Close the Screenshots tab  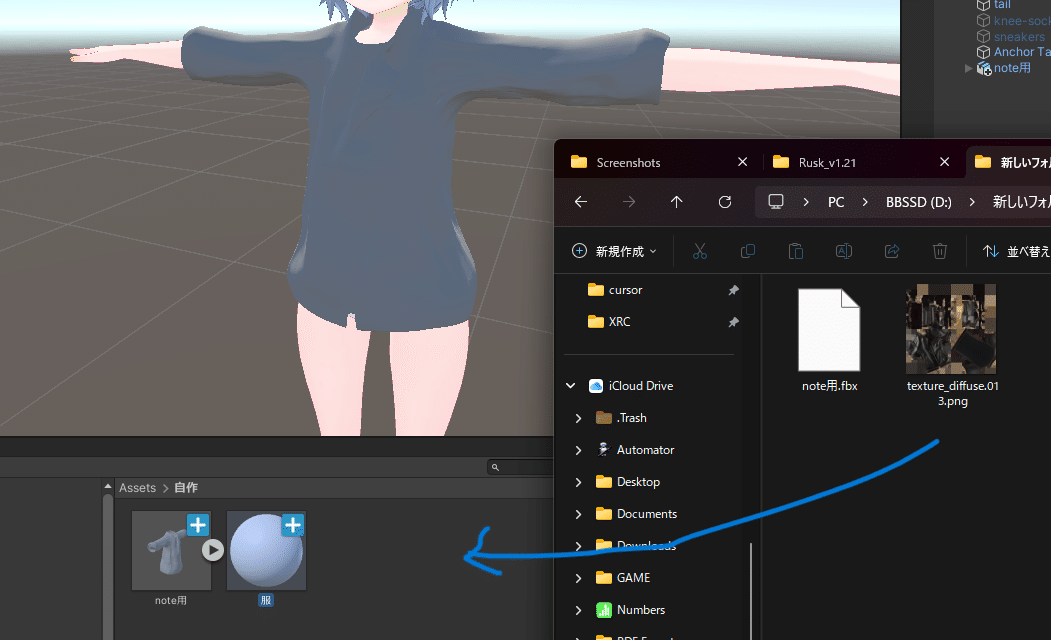pos(743,162)
